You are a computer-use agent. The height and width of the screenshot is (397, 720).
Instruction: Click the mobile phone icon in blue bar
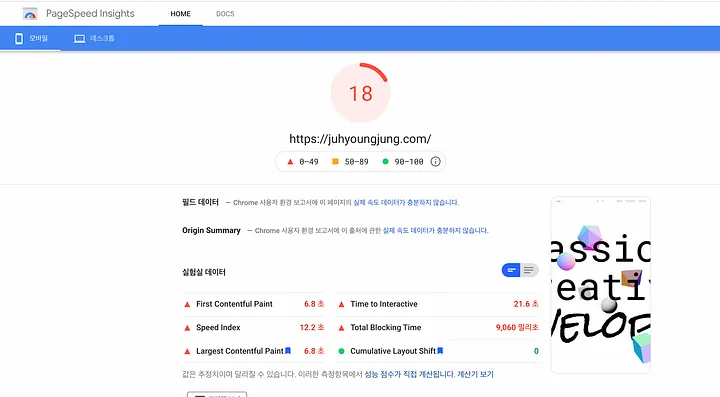coord(19,39)
